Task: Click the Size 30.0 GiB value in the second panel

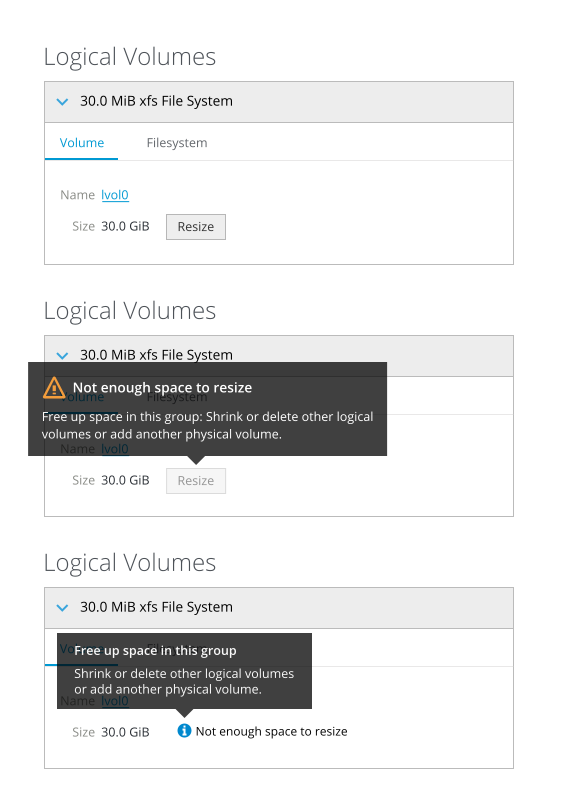Action: [125, 480]
